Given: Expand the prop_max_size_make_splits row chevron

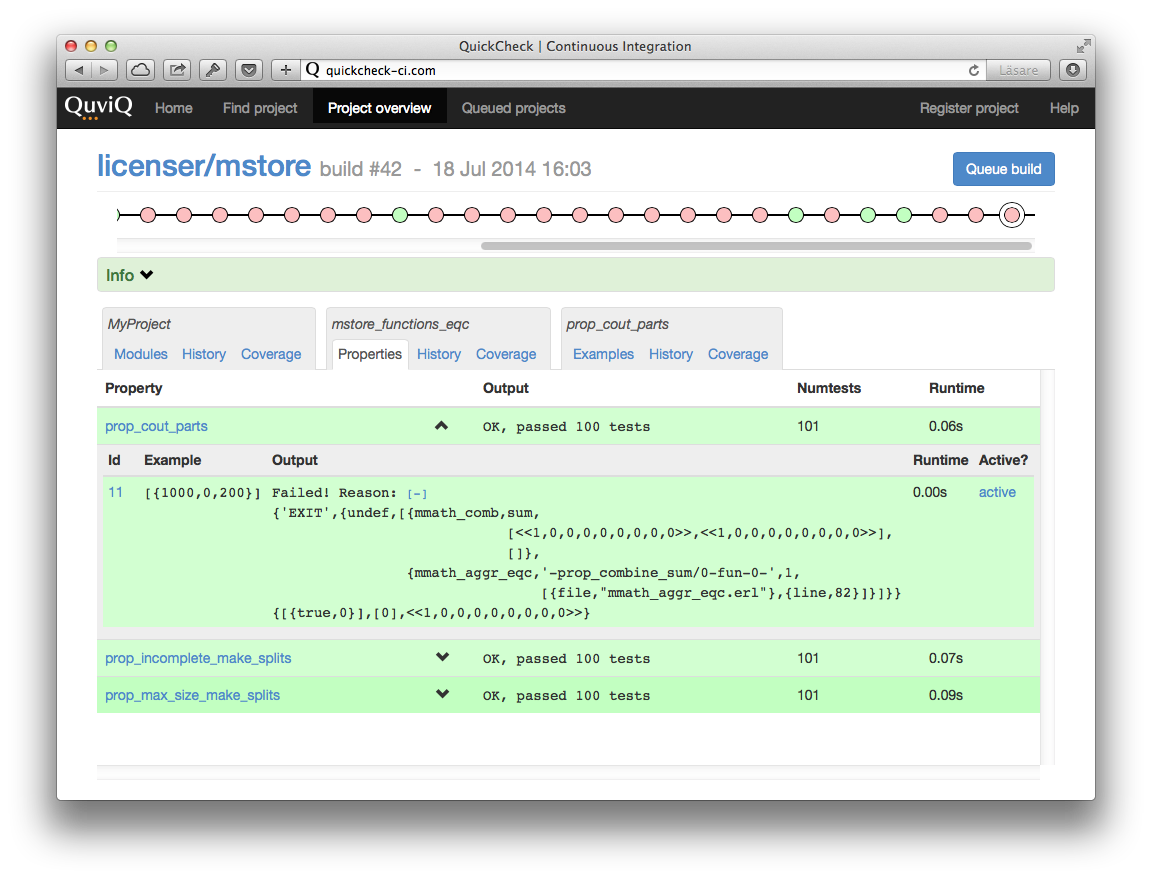Looking at the screenshot, I should pos(443,695).
